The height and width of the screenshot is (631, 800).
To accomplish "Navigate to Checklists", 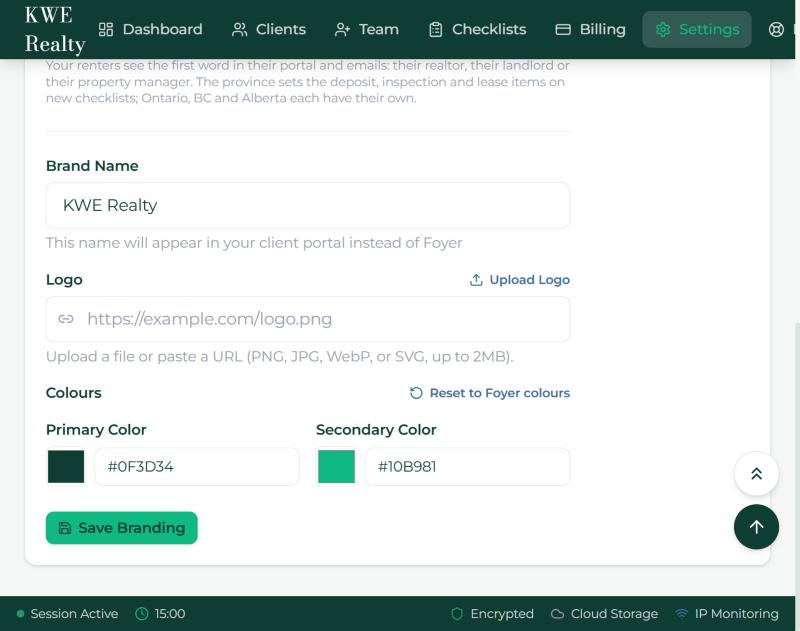I will point(478,30).
